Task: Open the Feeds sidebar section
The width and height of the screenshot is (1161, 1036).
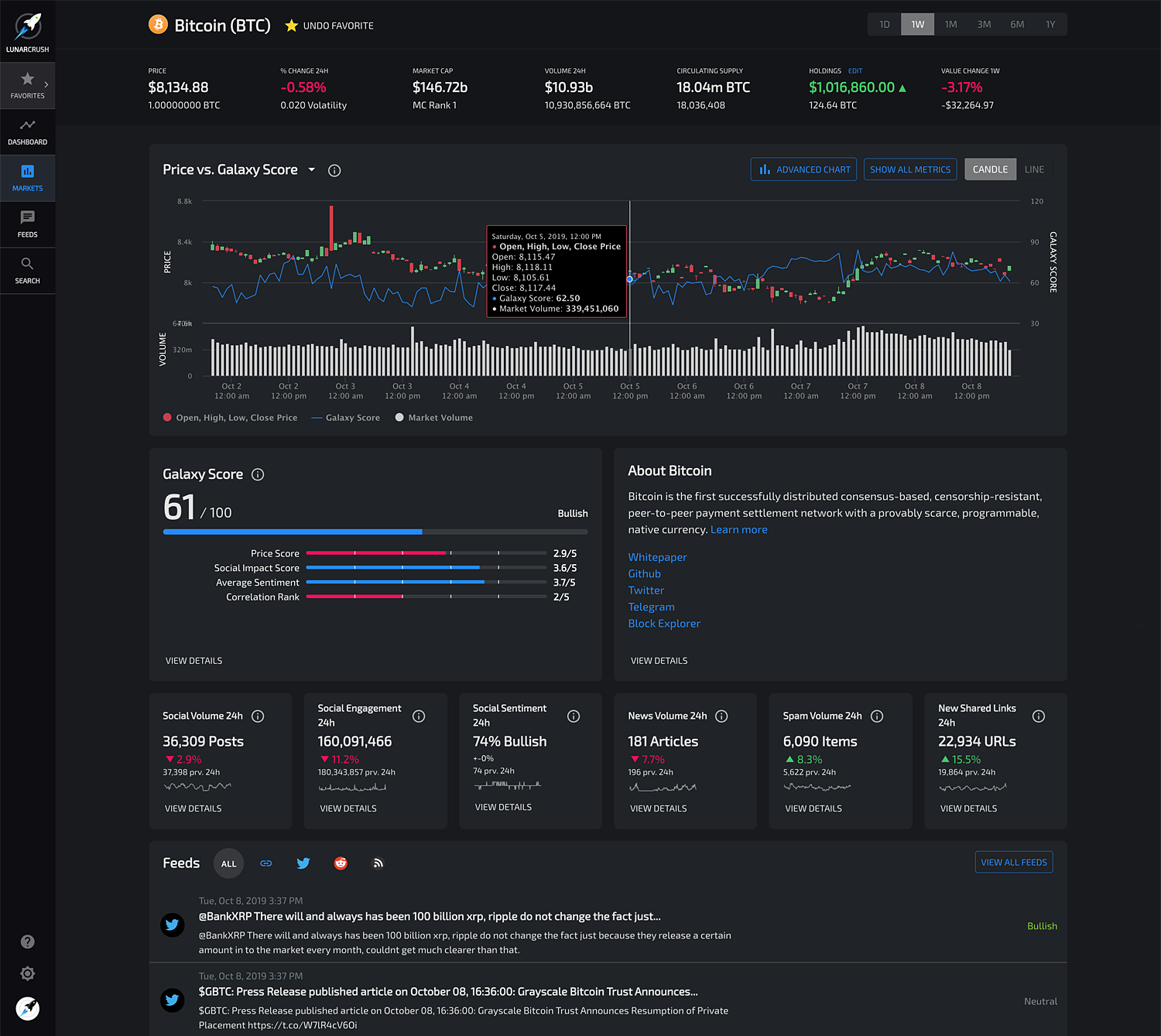Action: pos(27,224)
